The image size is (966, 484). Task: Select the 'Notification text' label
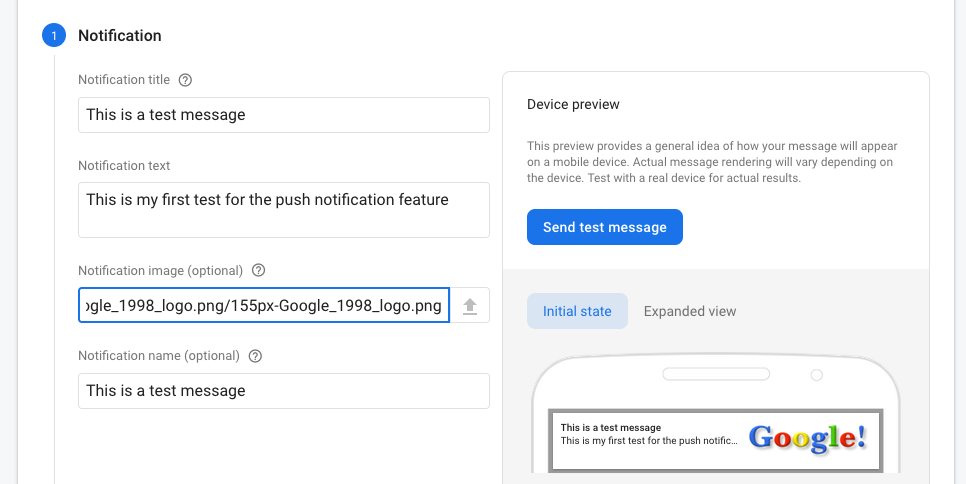click(124, 166)
